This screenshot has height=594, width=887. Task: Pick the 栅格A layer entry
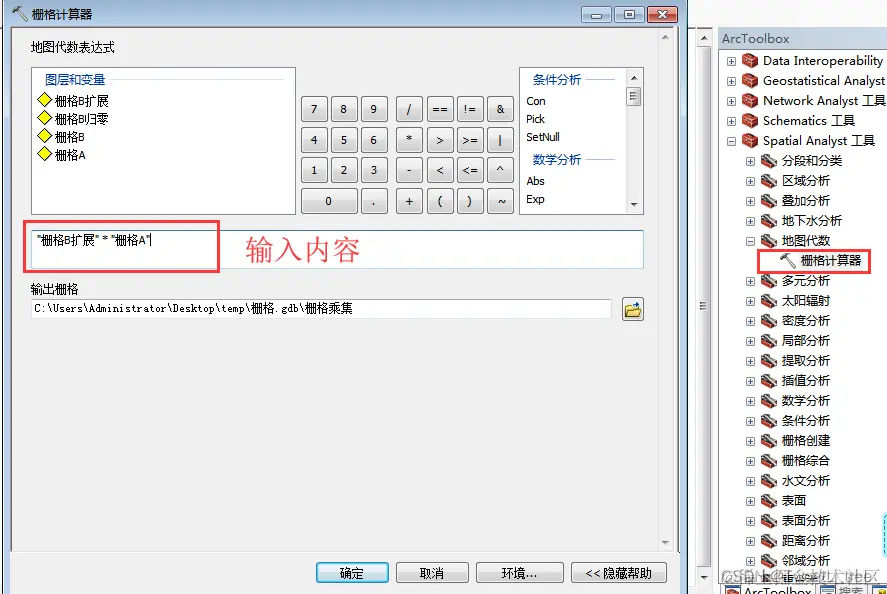(x=61, y=155)
